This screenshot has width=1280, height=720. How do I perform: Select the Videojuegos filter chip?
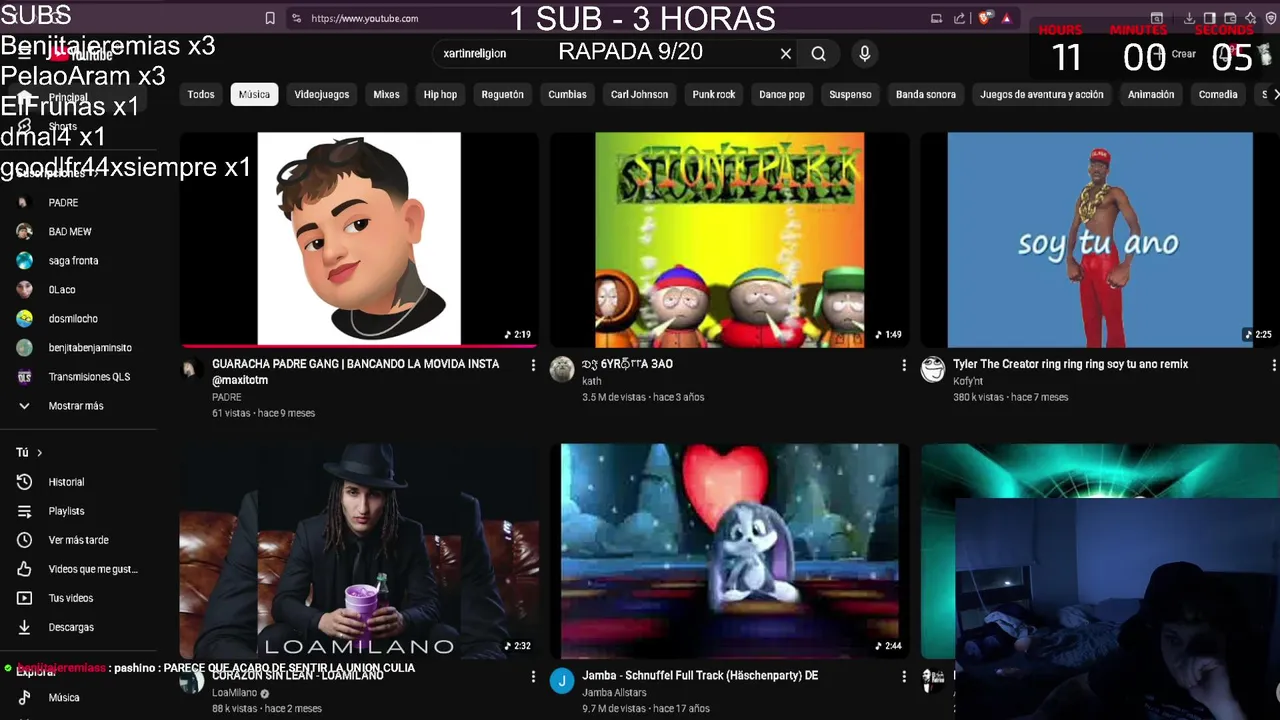click(x=322, y=94)
